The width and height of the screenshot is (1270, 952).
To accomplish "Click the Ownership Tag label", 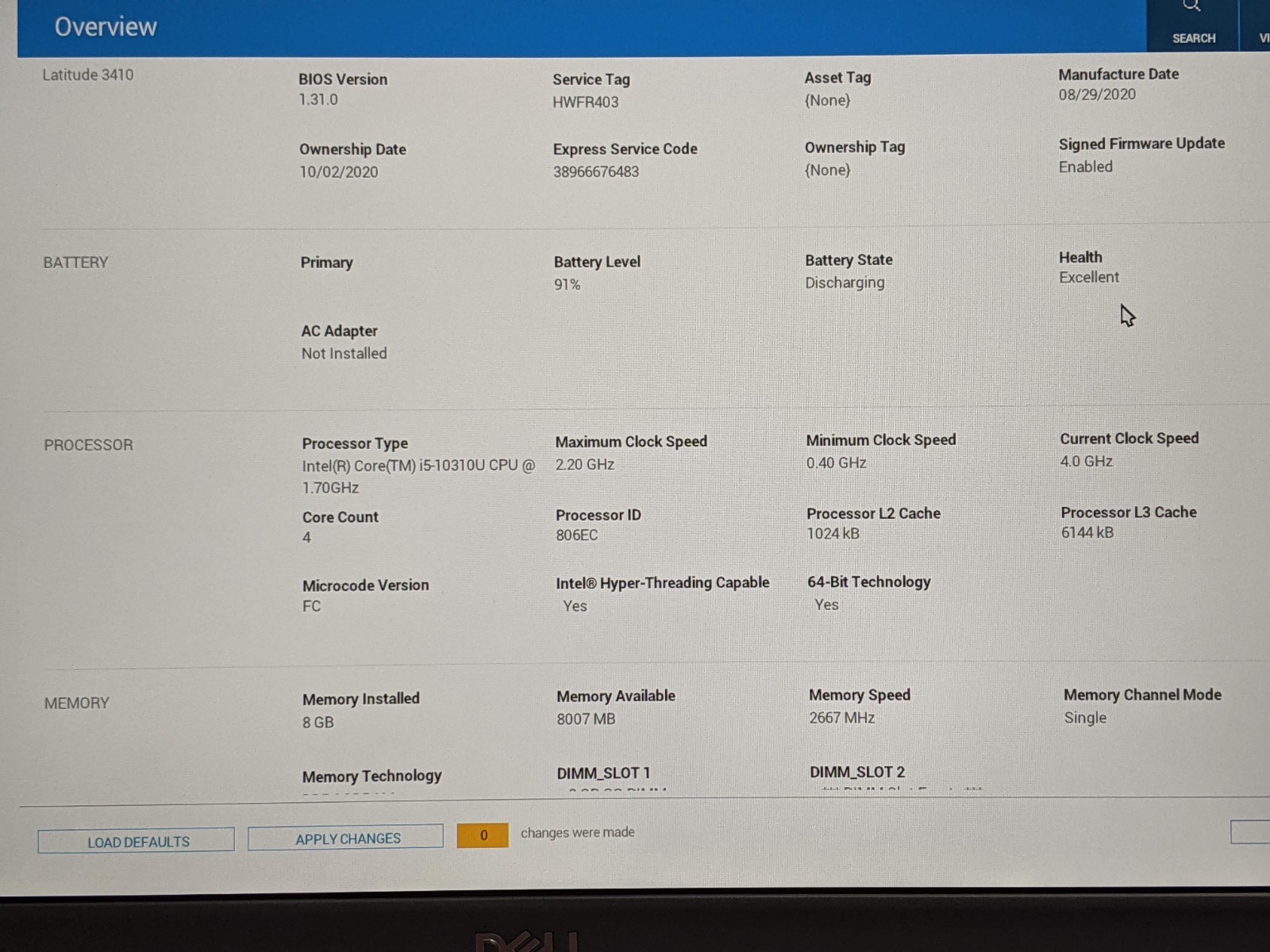I will tap(855, 147).
